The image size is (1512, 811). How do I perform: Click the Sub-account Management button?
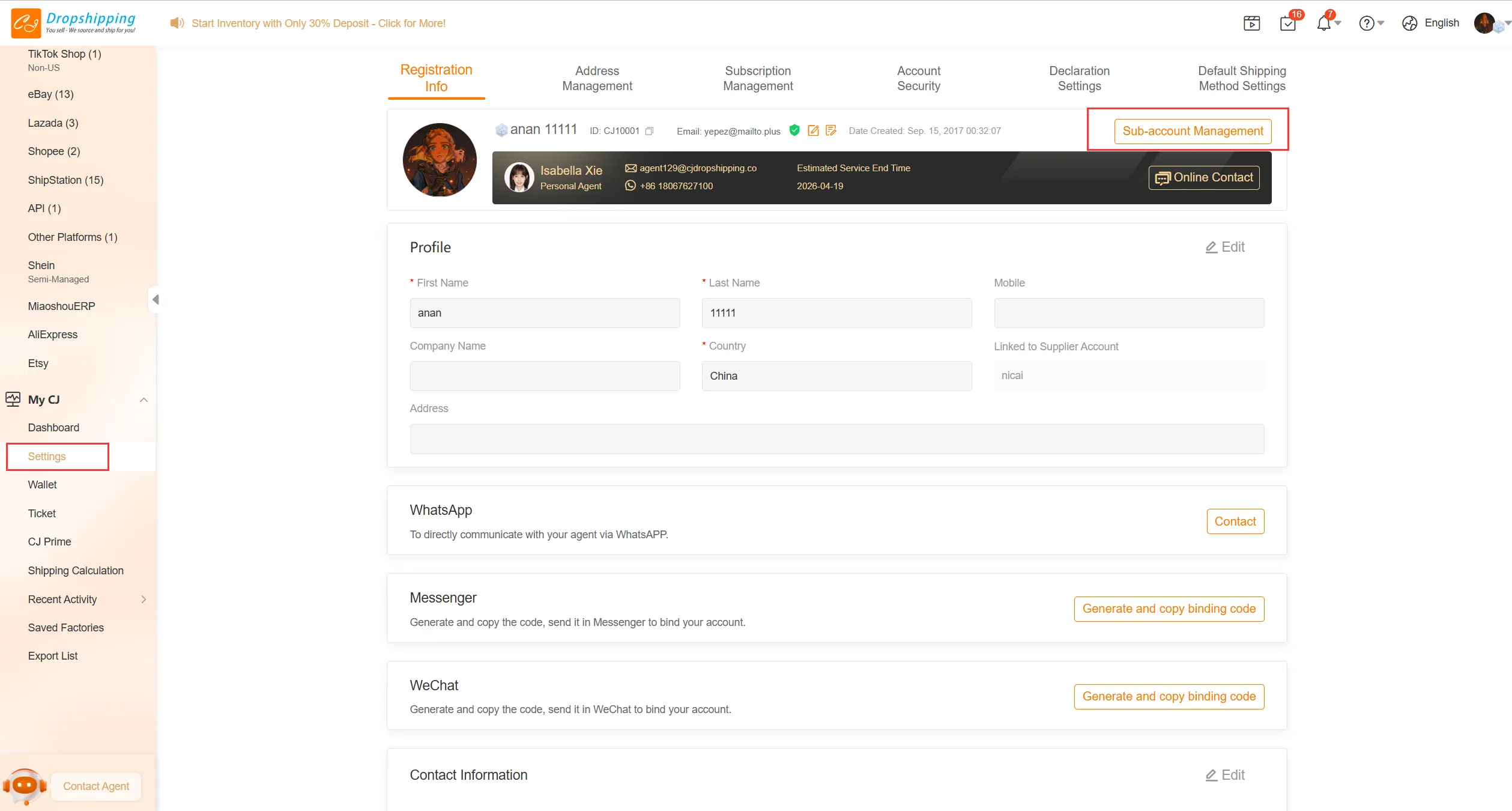tap(1193, 131)
